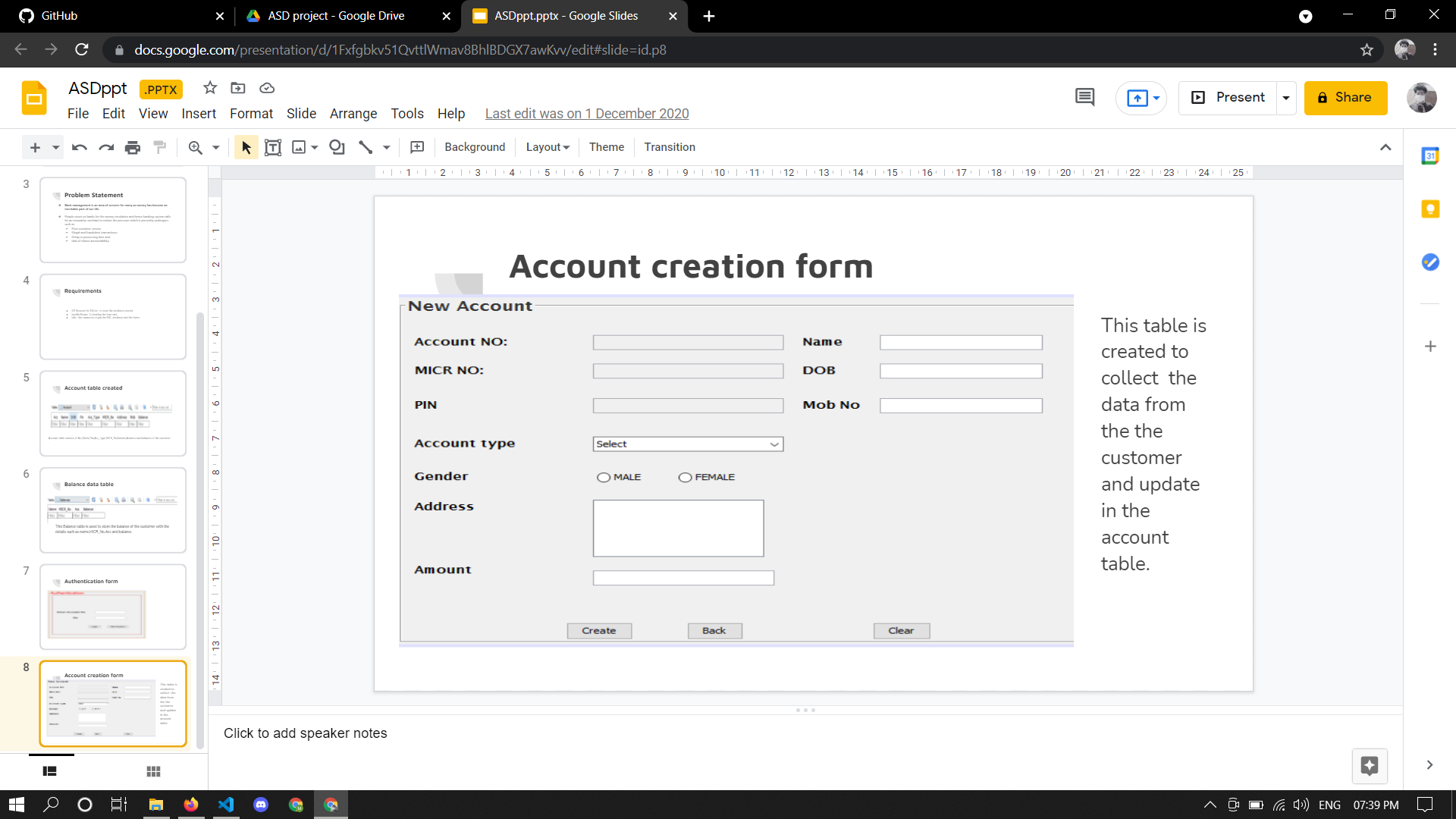Open insert image dropdown arrow
1456x819 pixels.
[315, 147]
